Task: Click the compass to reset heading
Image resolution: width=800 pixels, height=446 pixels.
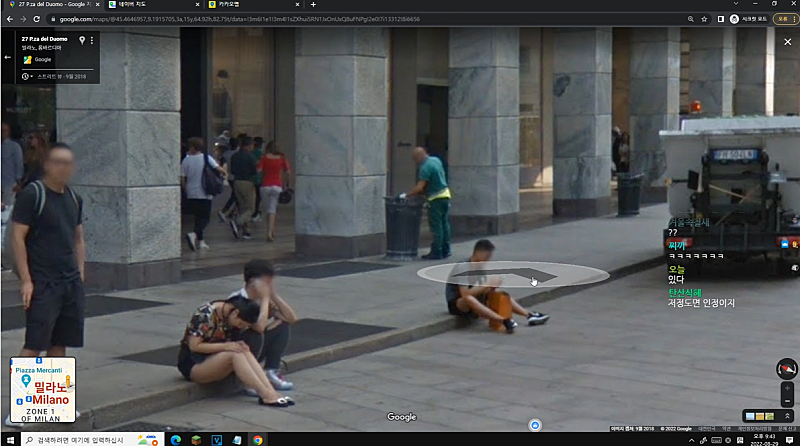Action: [787, 368]
